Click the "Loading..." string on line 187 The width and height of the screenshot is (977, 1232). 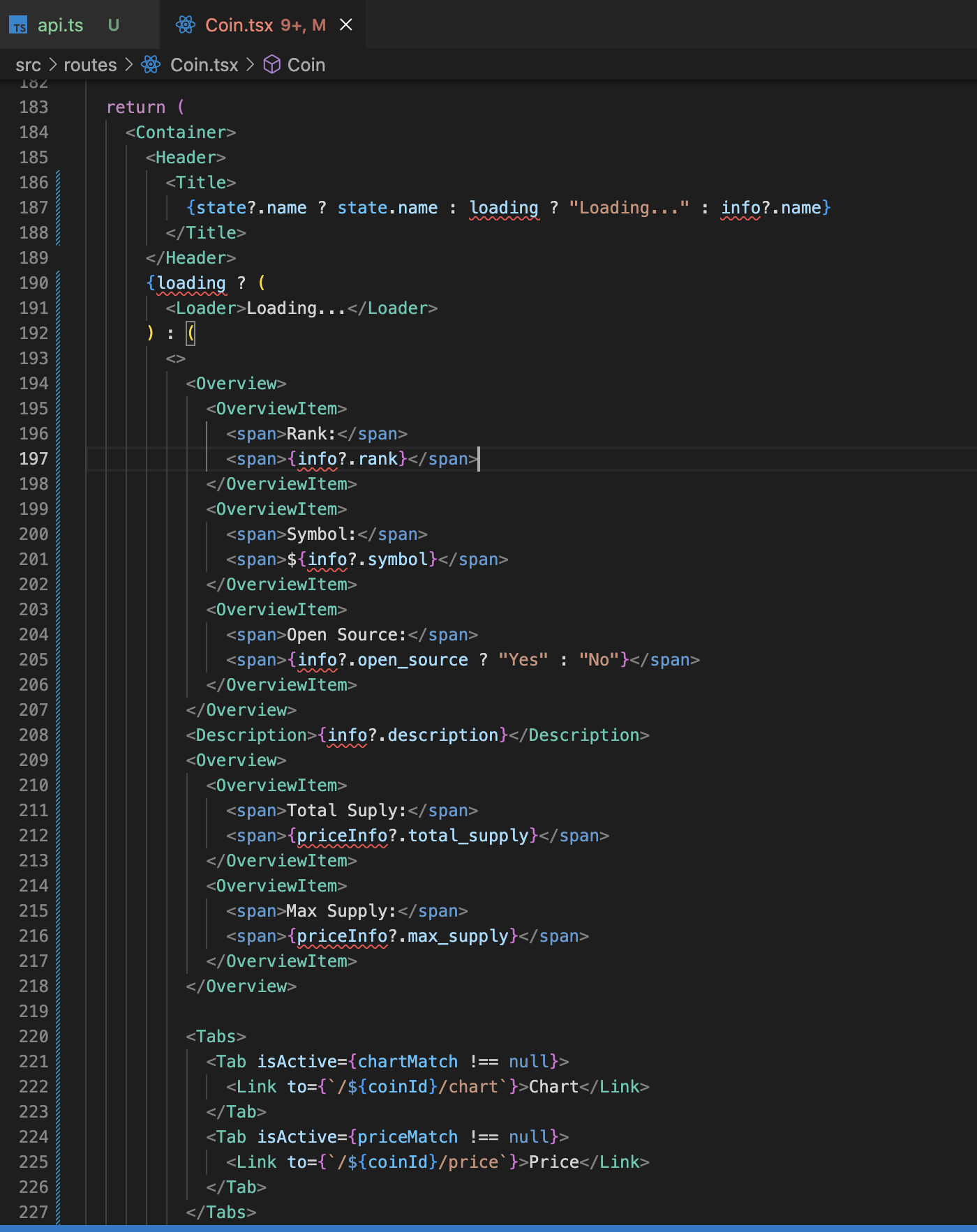click(629, 208)
